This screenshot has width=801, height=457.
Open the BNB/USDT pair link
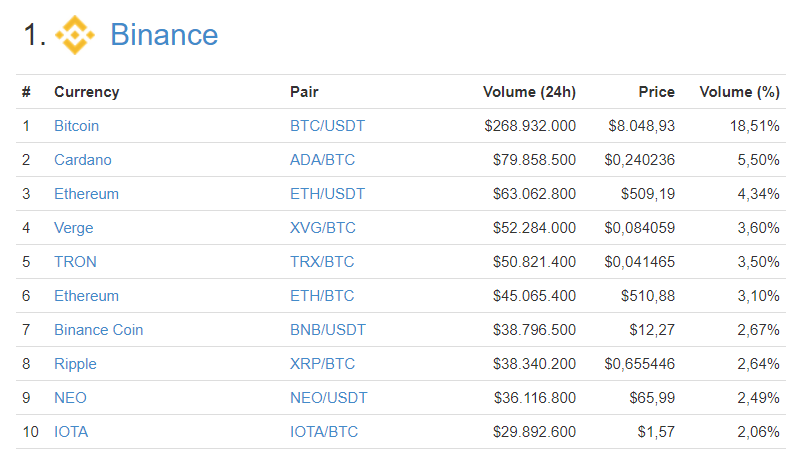pos(328,330)
